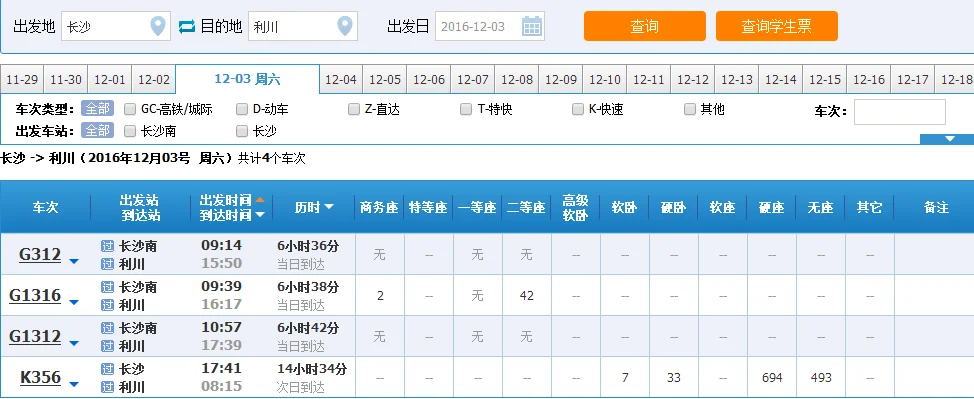Expand stop details for train G1312
Screen dimensions: 974x399
pos(74,344)
